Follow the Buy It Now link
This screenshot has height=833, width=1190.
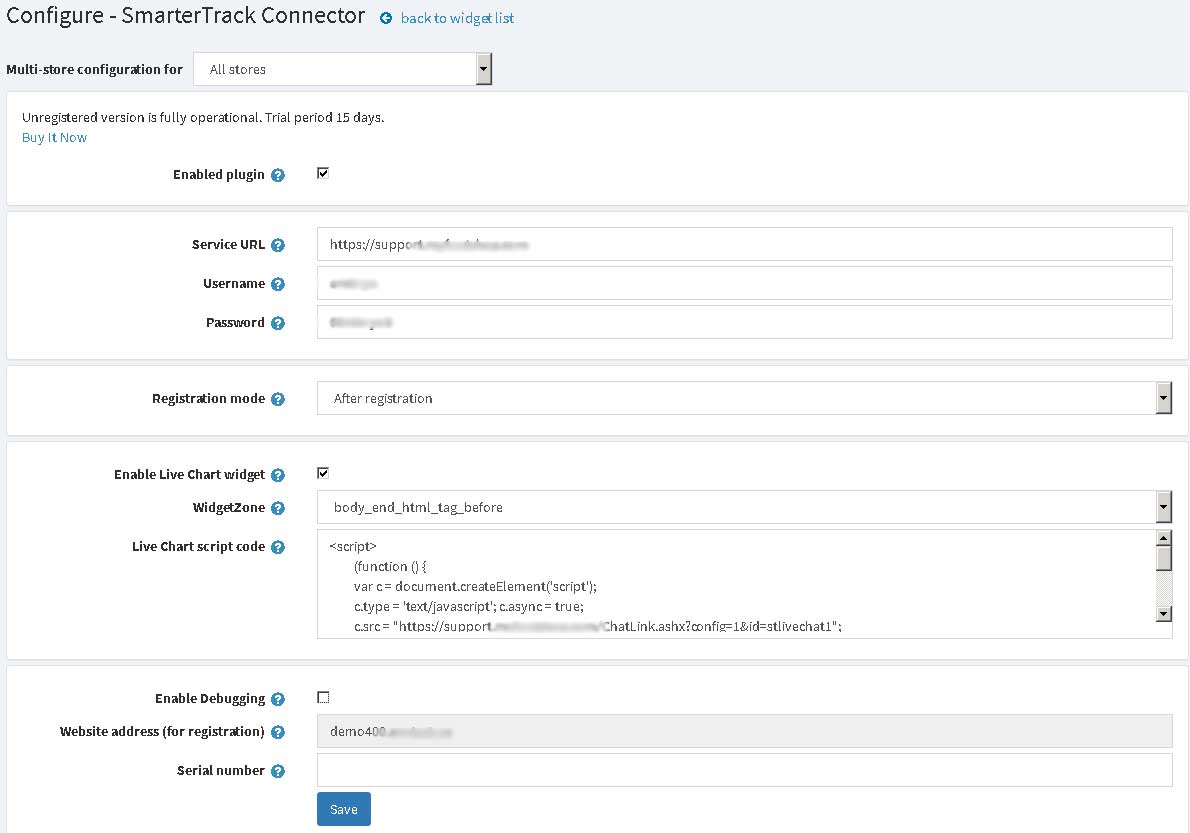coord(55,137)
